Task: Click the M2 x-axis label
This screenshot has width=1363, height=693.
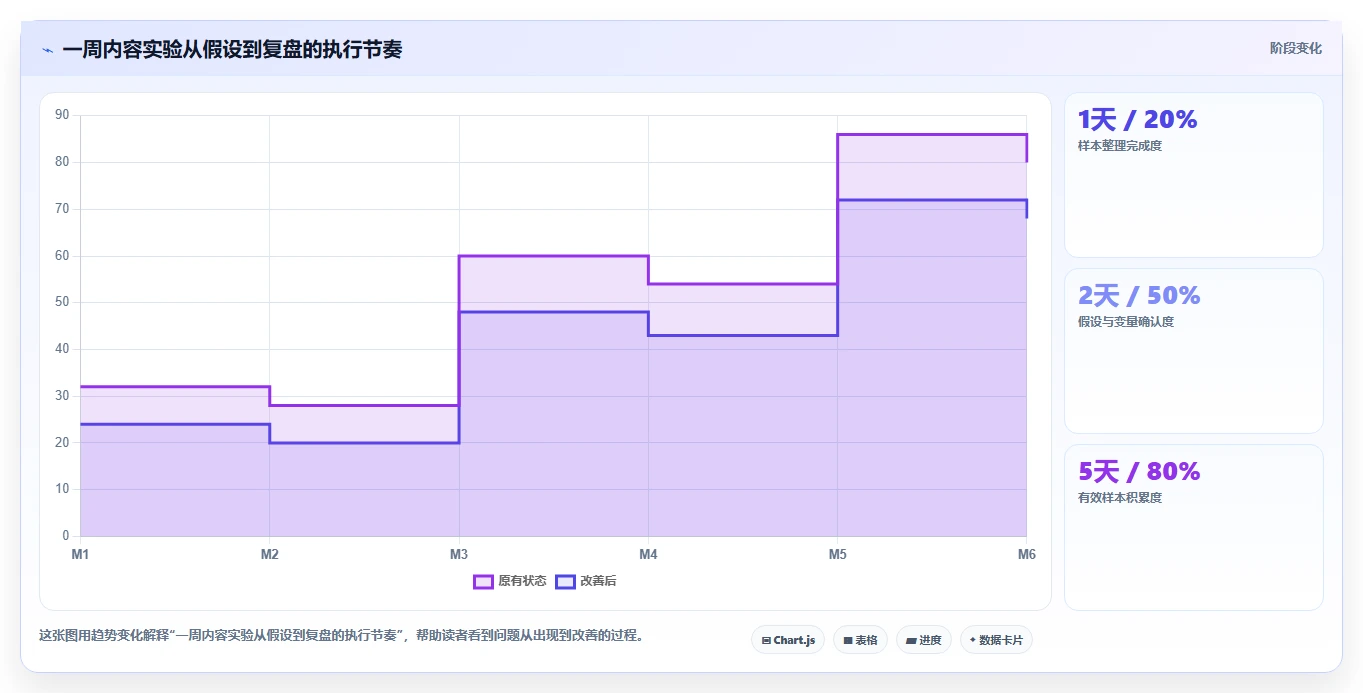Action: 269,554
